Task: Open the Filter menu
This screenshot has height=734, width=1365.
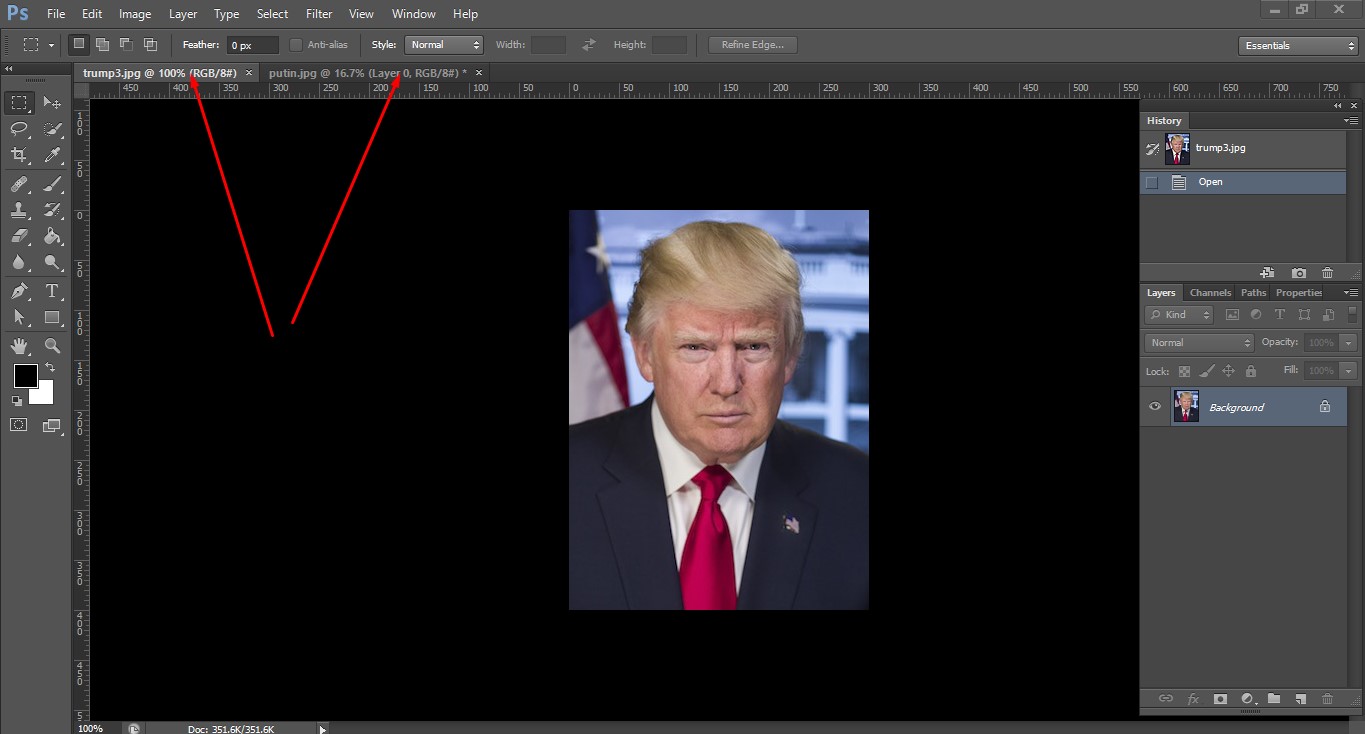Action: pos(318,13)
